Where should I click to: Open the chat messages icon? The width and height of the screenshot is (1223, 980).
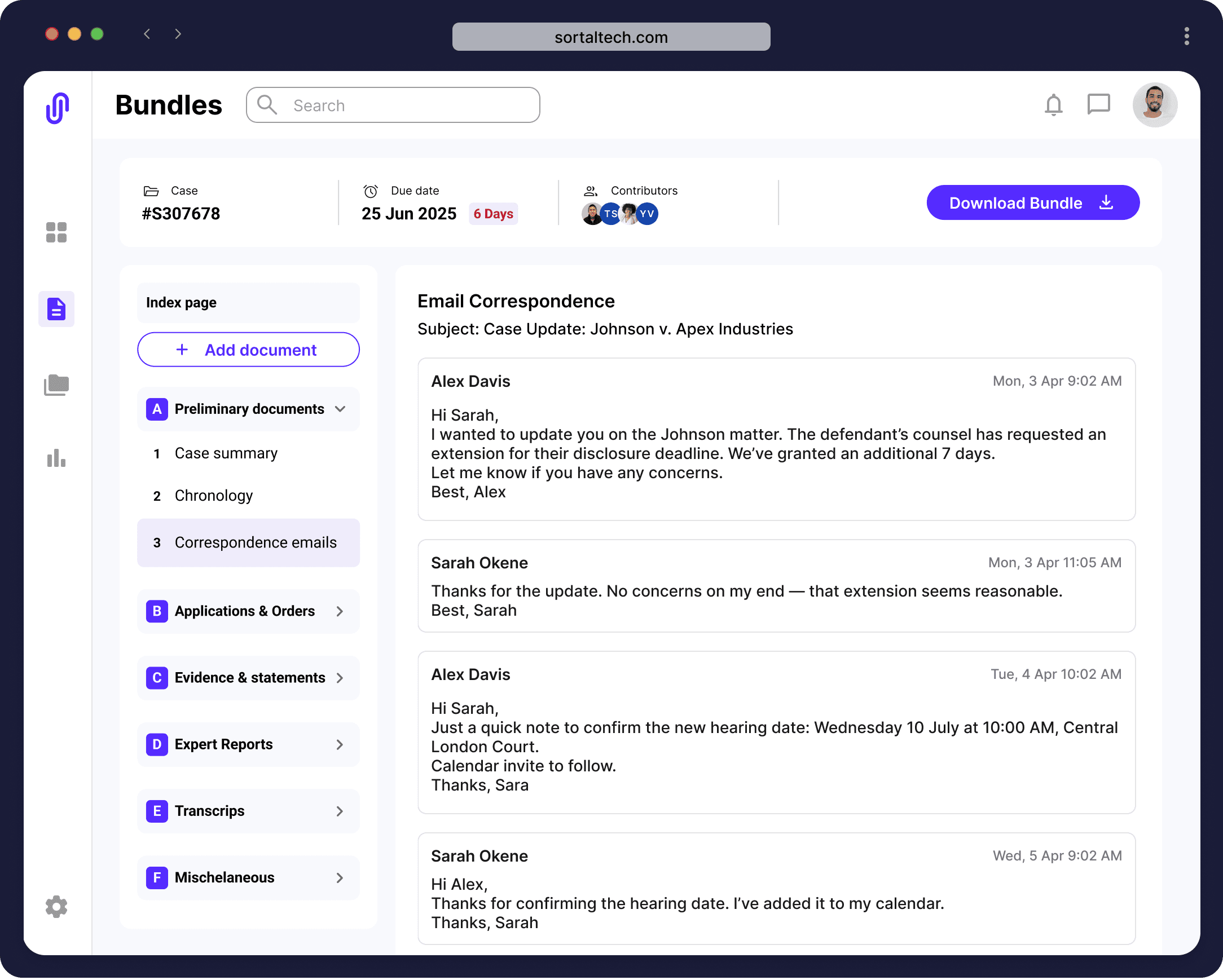(1098, 104)
